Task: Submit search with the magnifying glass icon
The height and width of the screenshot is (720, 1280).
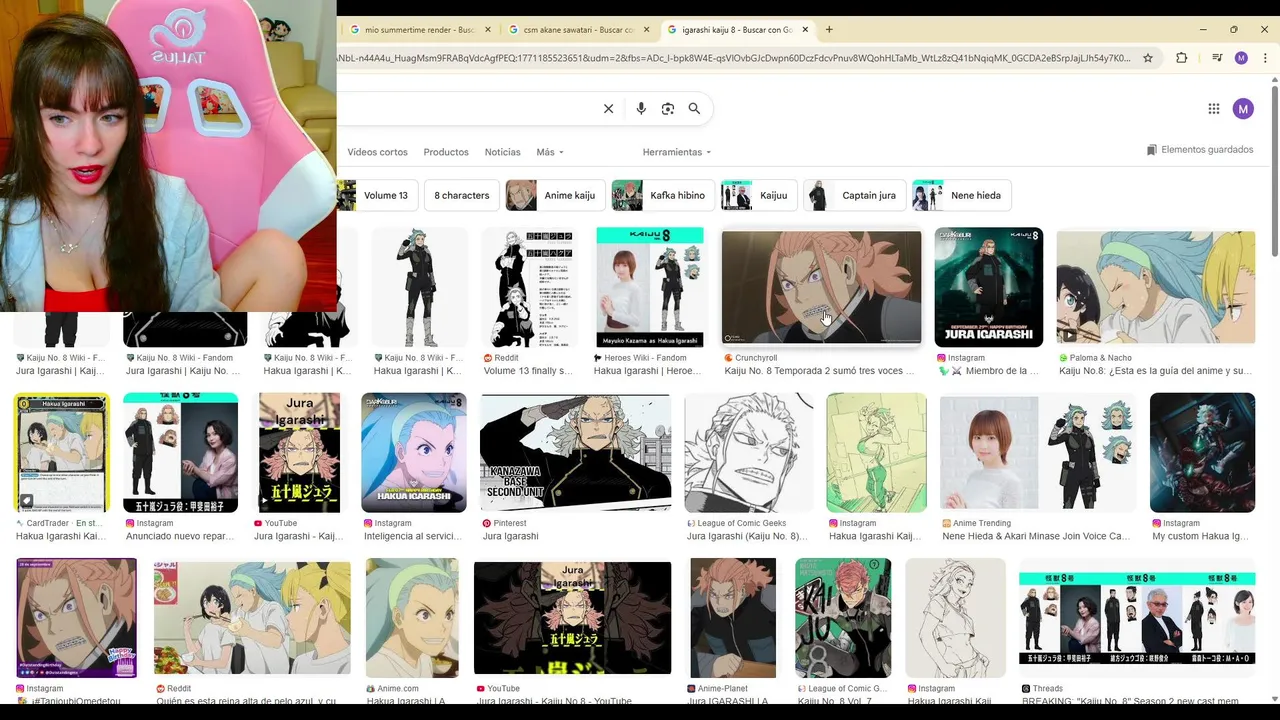Action: point(694,109)
